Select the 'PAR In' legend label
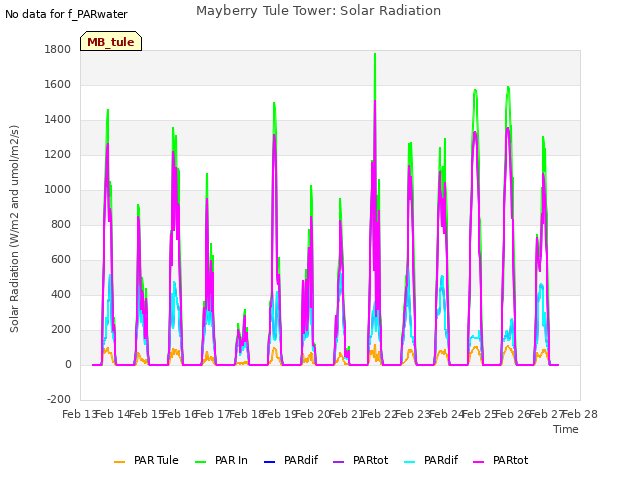 pyautogui.click(x=231, y=460)
